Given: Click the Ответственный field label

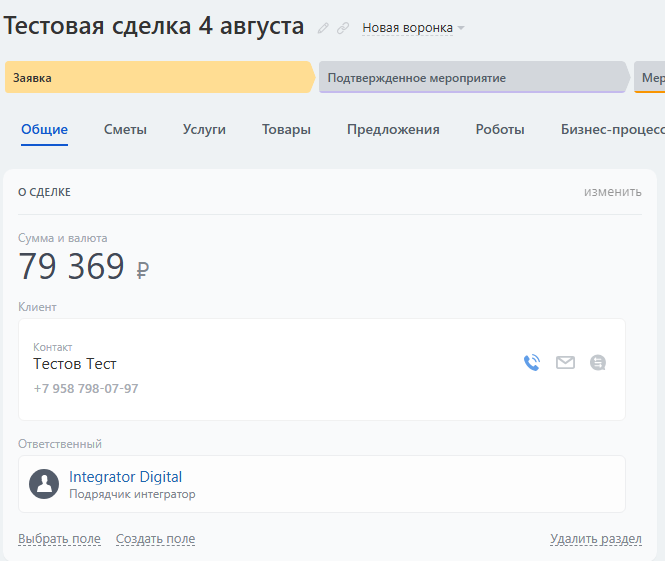Looking at the screenshot, I should (x=60, y=444).
